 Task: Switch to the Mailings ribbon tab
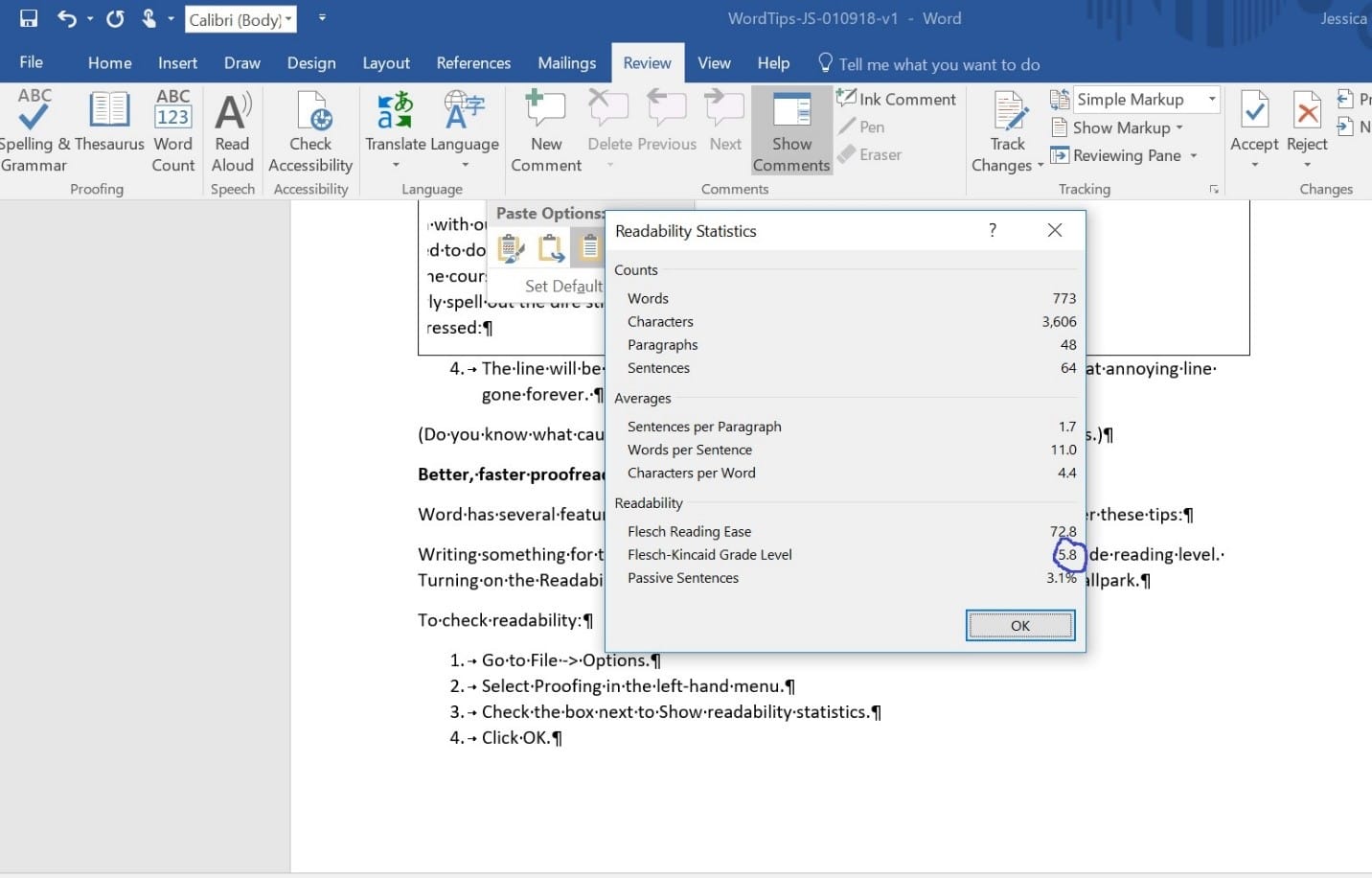pyautogui.click(x=566, y=63)
